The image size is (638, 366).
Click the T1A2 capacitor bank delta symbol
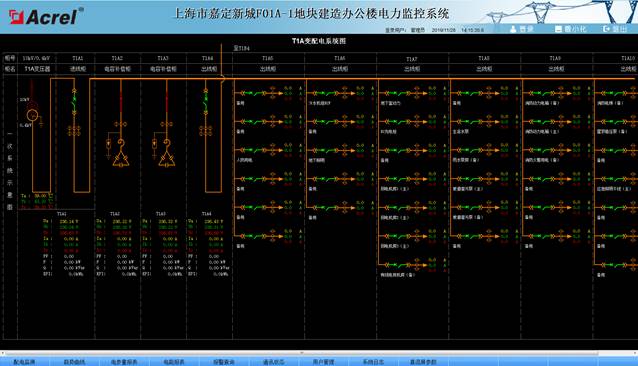pyautogui.click(x=121, y=159)
